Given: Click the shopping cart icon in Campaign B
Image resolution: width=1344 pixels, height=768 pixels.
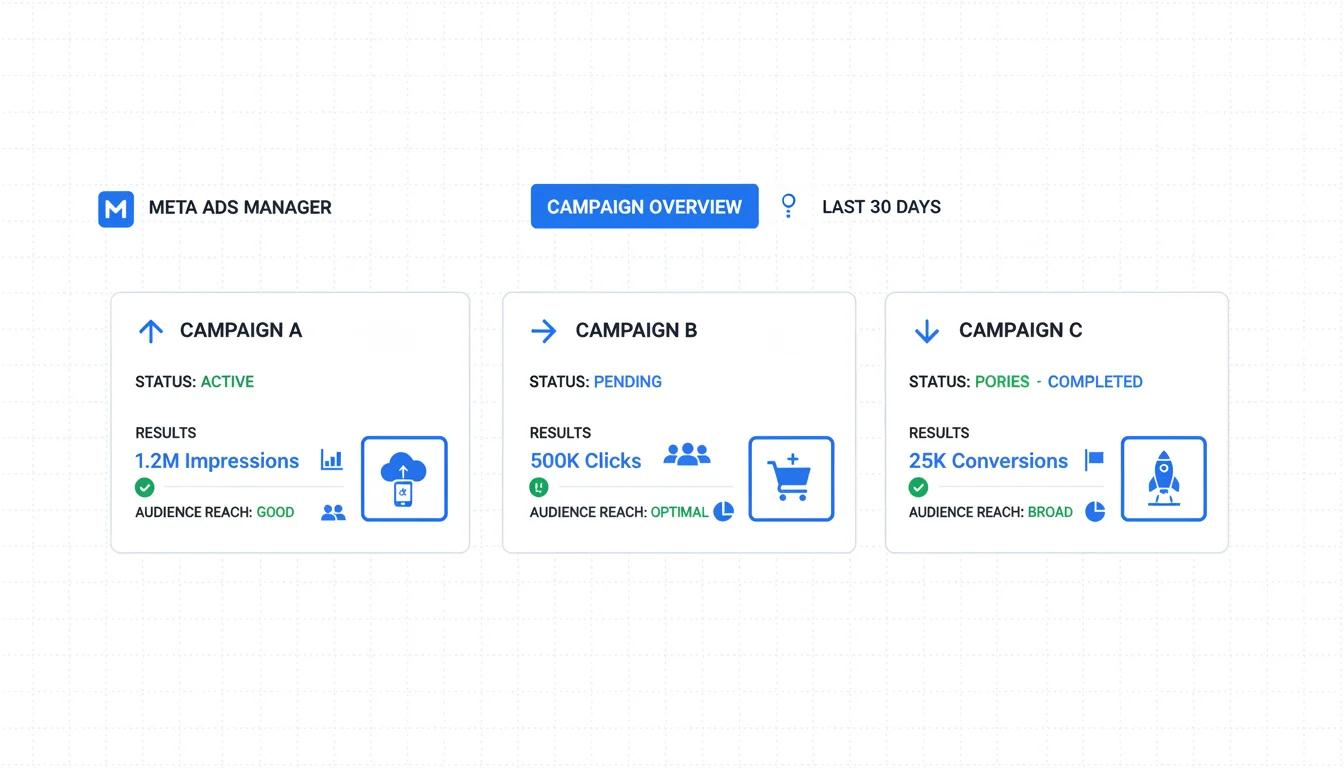Looking at the screenshot, I should tap(791, 479).
